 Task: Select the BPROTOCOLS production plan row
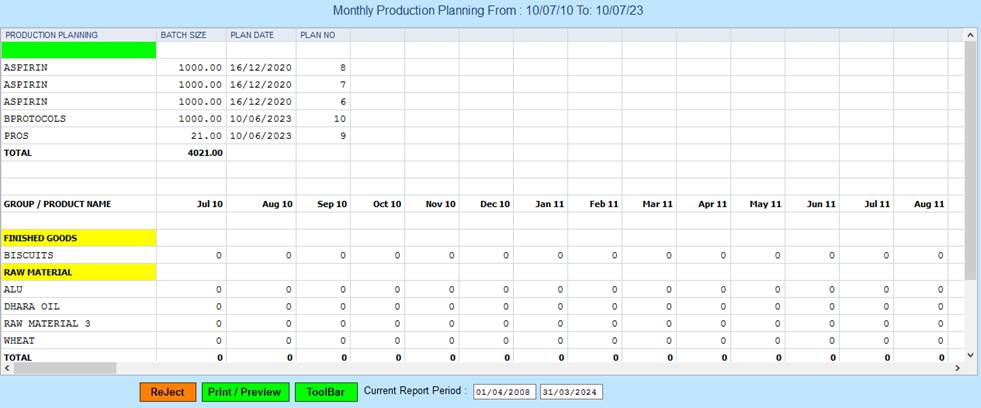tap(35, 119)
